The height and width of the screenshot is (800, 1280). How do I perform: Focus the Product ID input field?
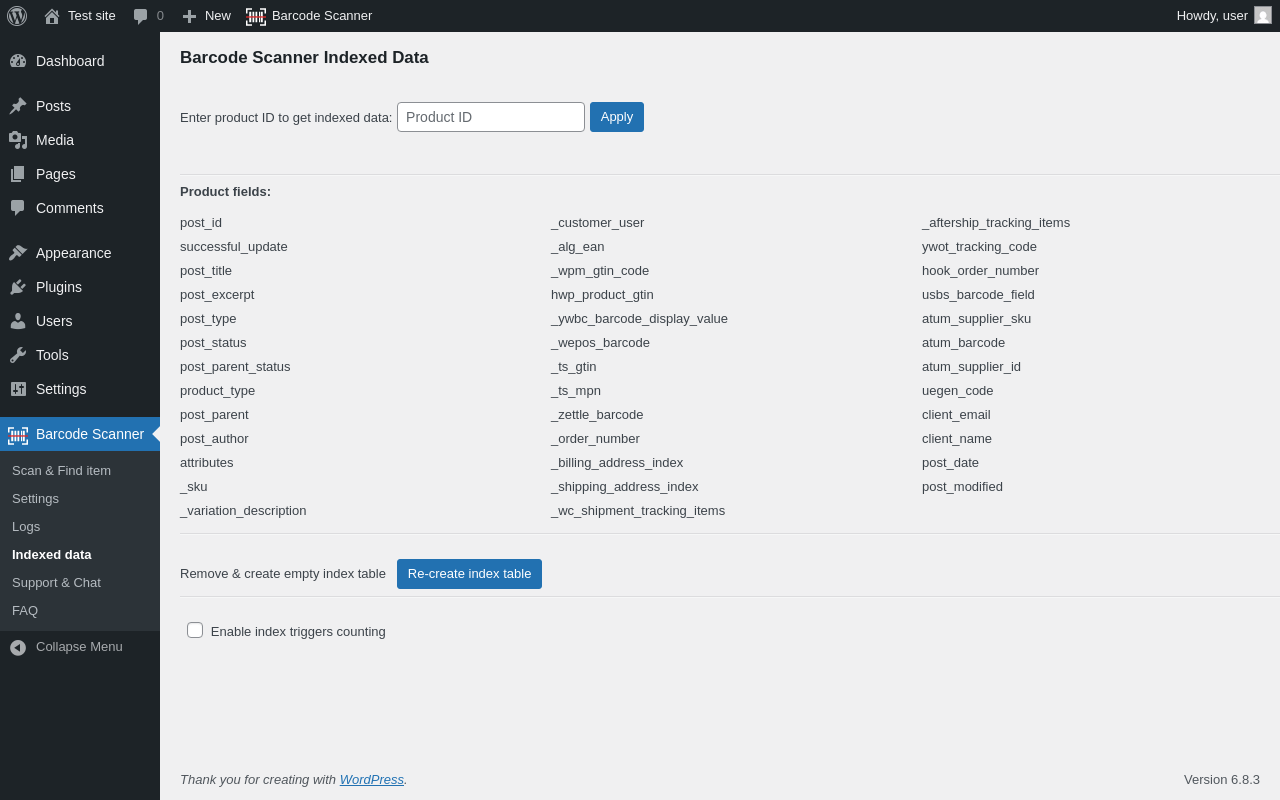coord(490,117)
